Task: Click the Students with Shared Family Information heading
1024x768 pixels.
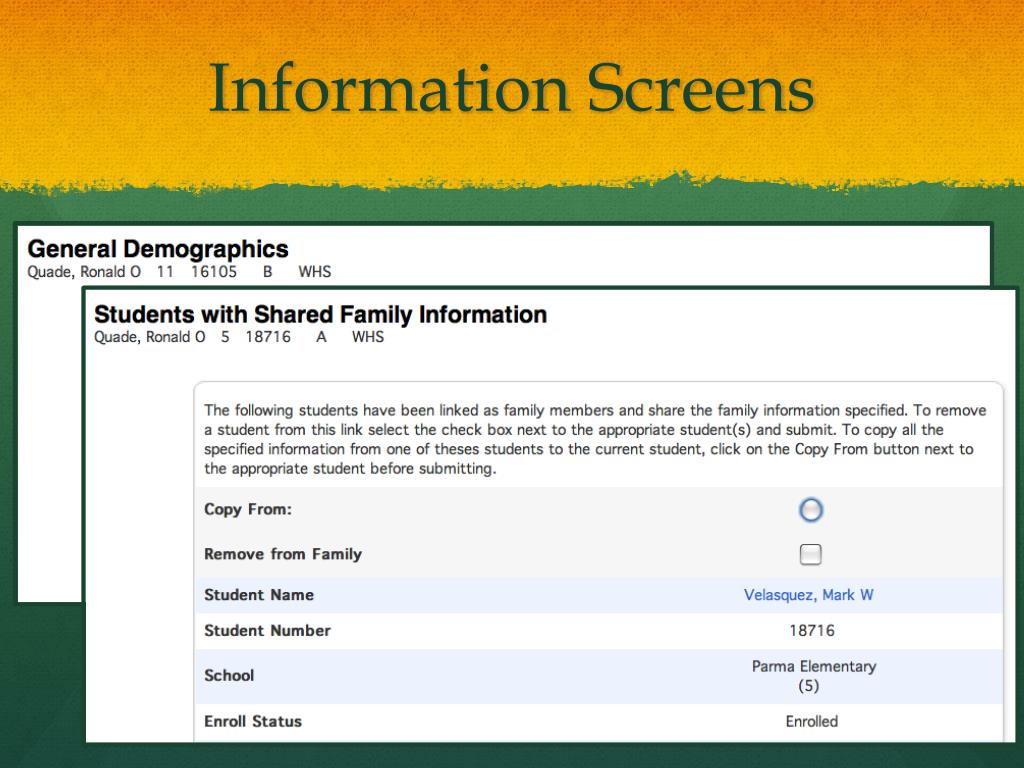Action: coord(320,315)
